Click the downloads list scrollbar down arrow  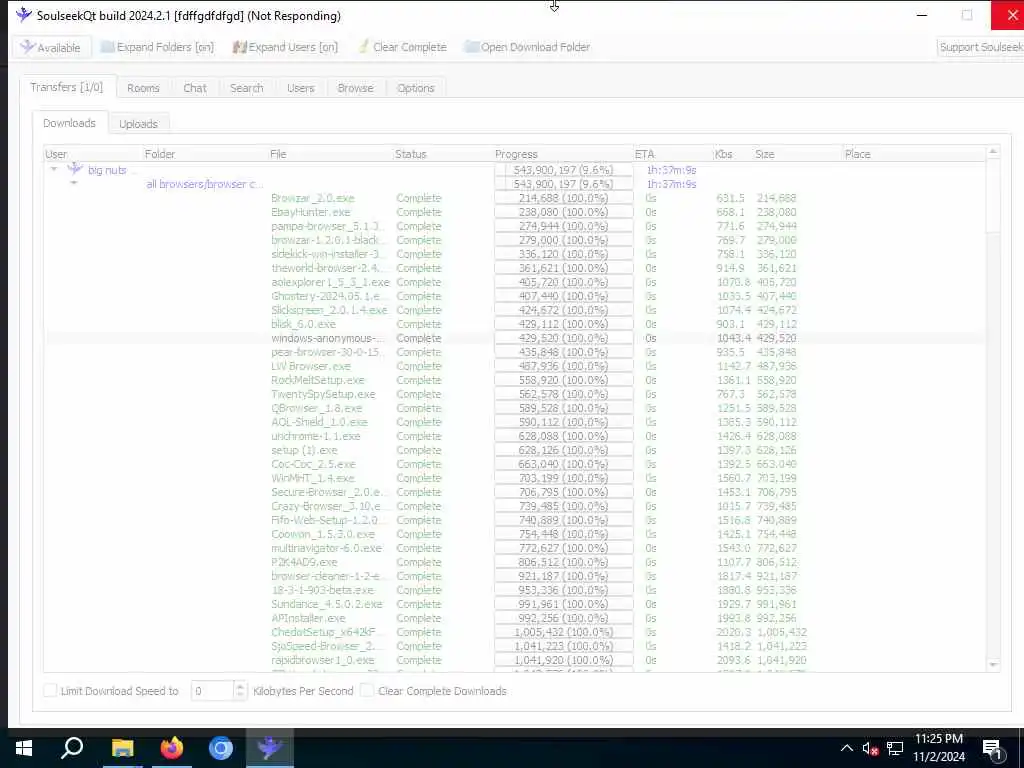coord(993,664)
